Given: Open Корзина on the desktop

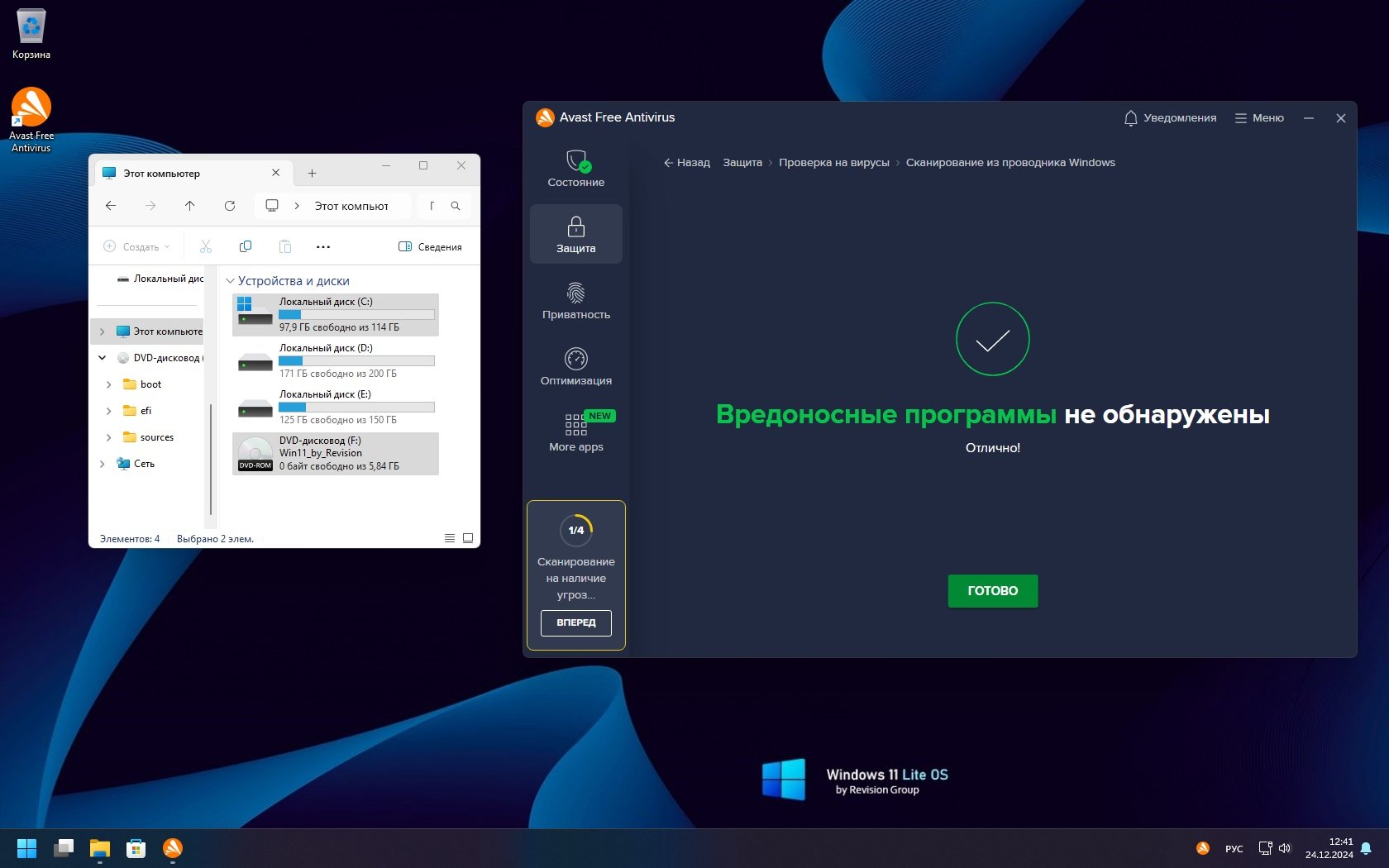Looking at the screenshot, I should tap(31, 35).
